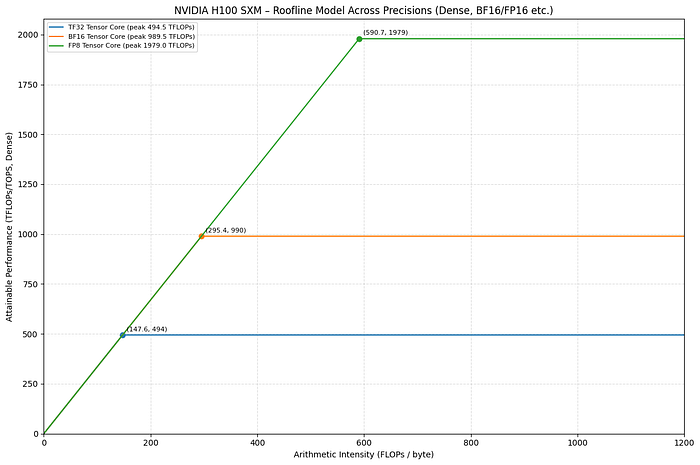Click the x-axis tick label 400
Image resolution: width=700 pixels, height=465 pixels.
point(258,443)
